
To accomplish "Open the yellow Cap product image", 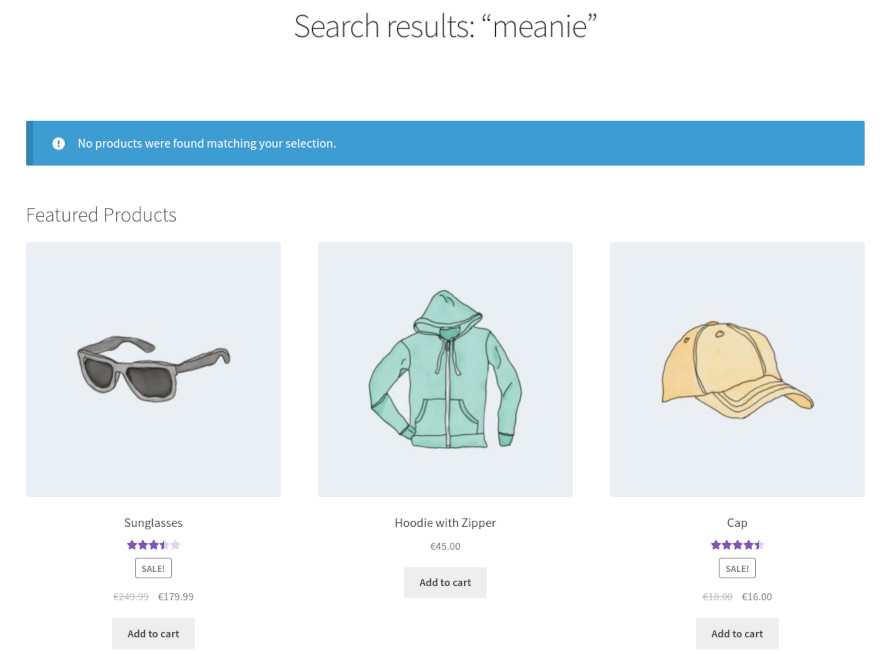I will pos(737,370).
